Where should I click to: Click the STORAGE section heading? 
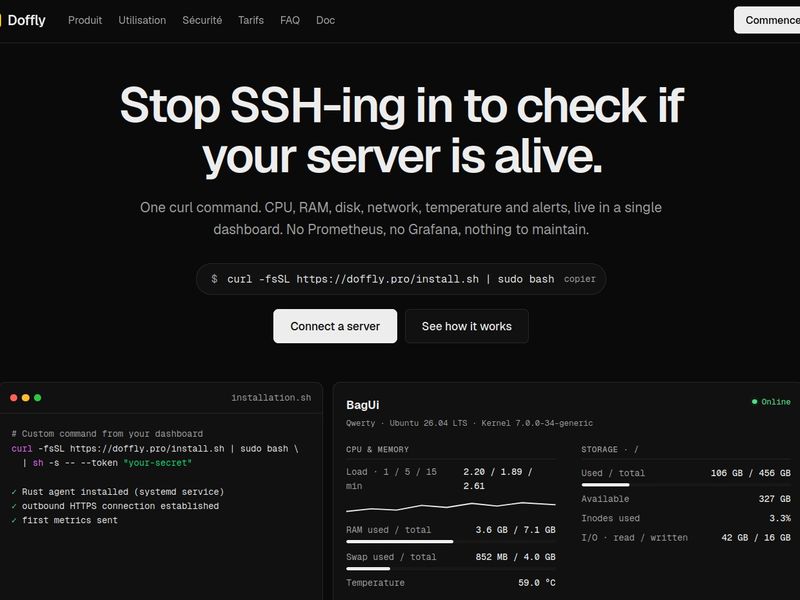(x=610, y=449)
